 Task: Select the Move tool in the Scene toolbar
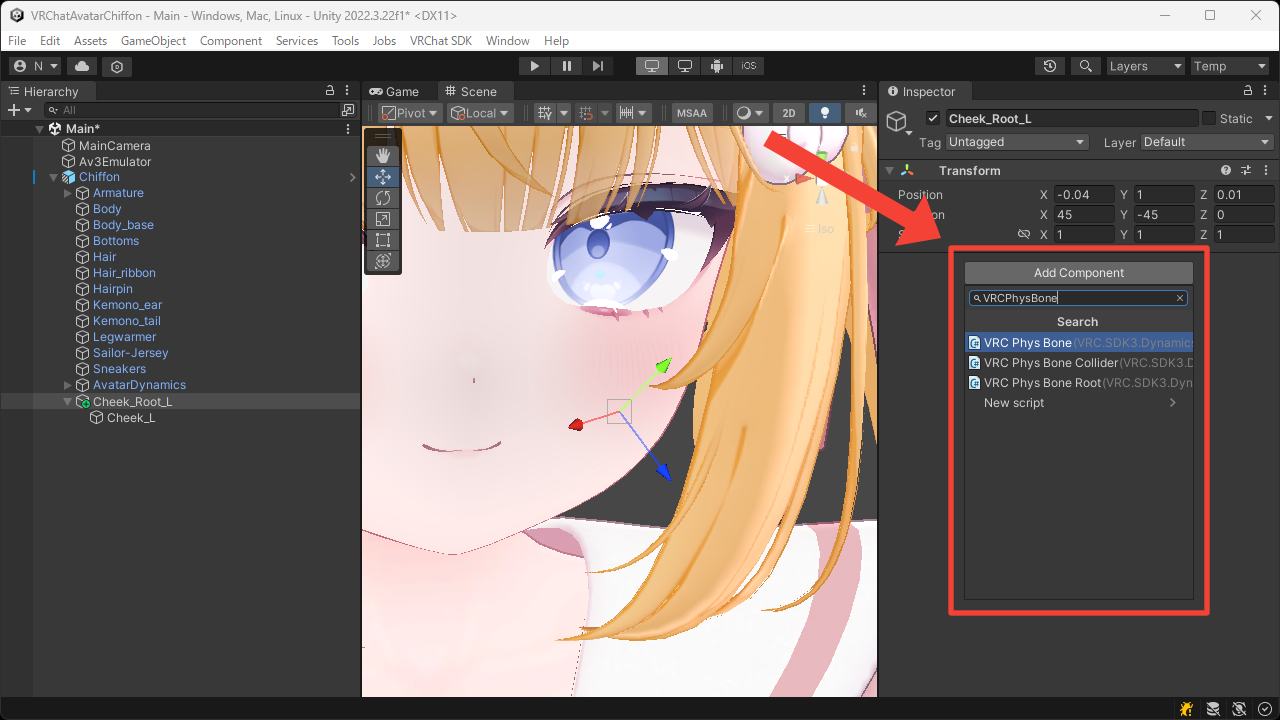click(x=383, y=176)
